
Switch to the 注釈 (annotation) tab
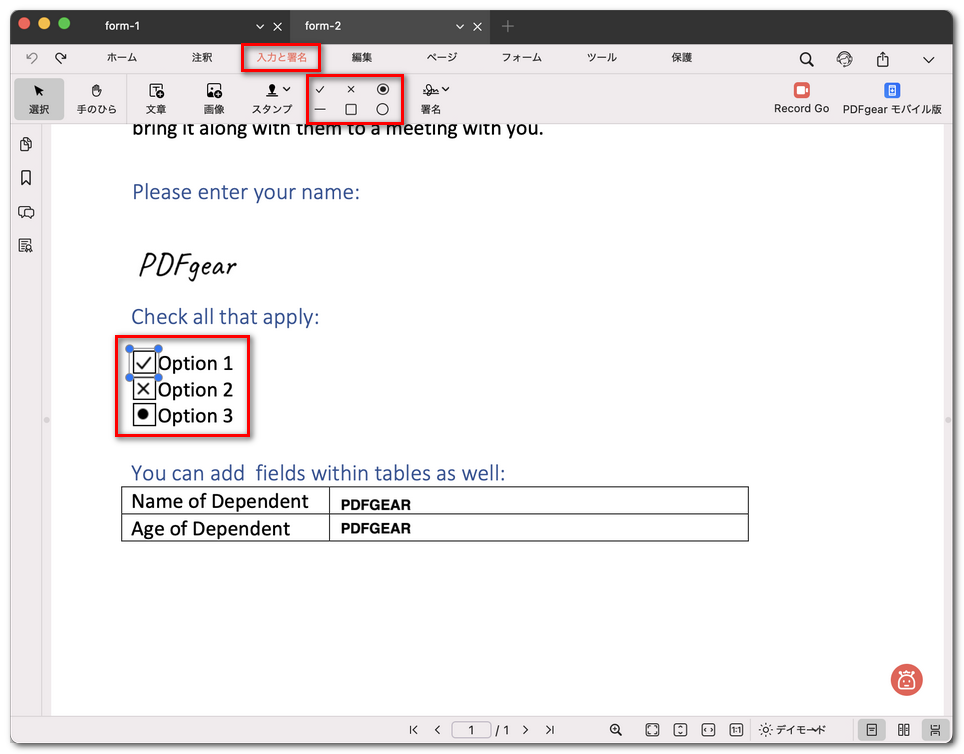tap(202, 58)
